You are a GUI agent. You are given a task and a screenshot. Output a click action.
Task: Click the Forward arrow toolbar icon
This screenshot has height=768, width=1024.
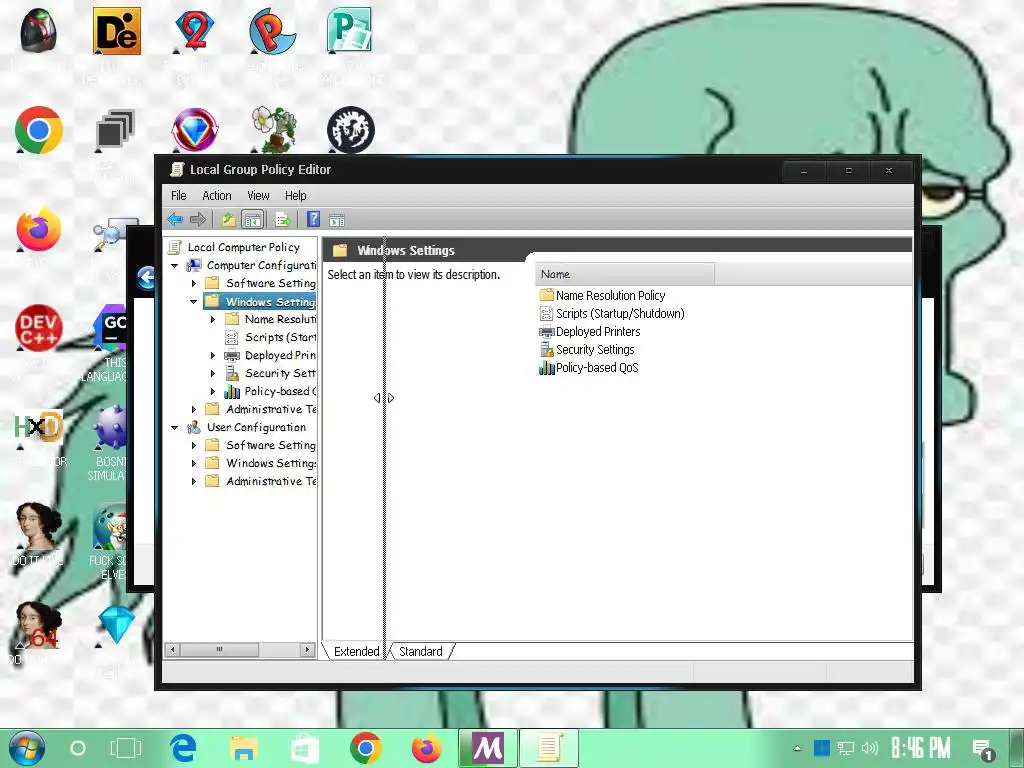click(x=198, y=219)
